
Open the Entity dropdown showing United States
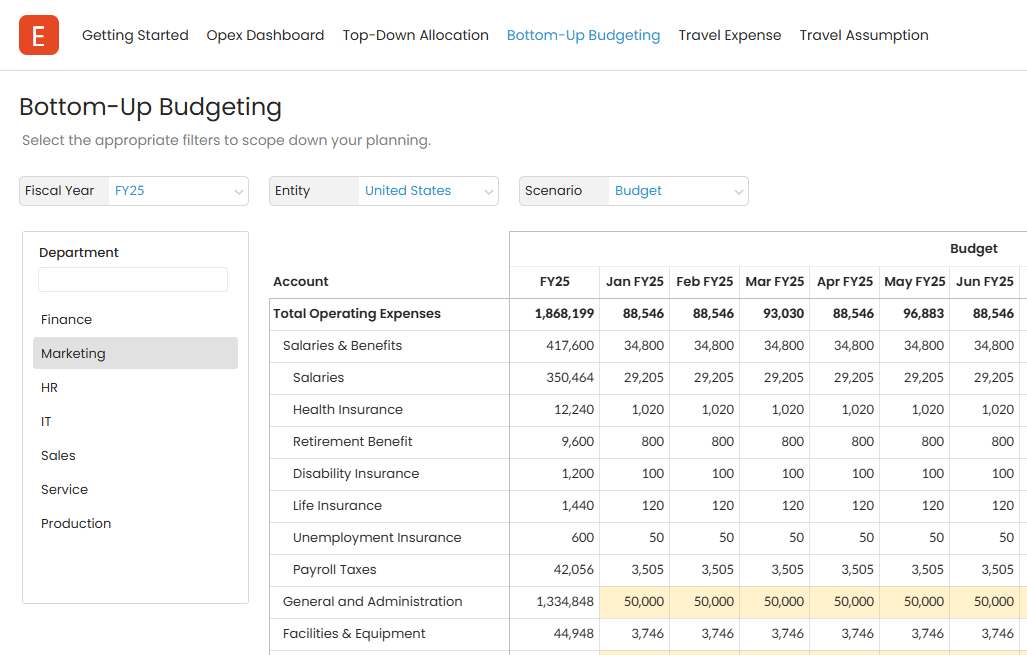[428, 191]
